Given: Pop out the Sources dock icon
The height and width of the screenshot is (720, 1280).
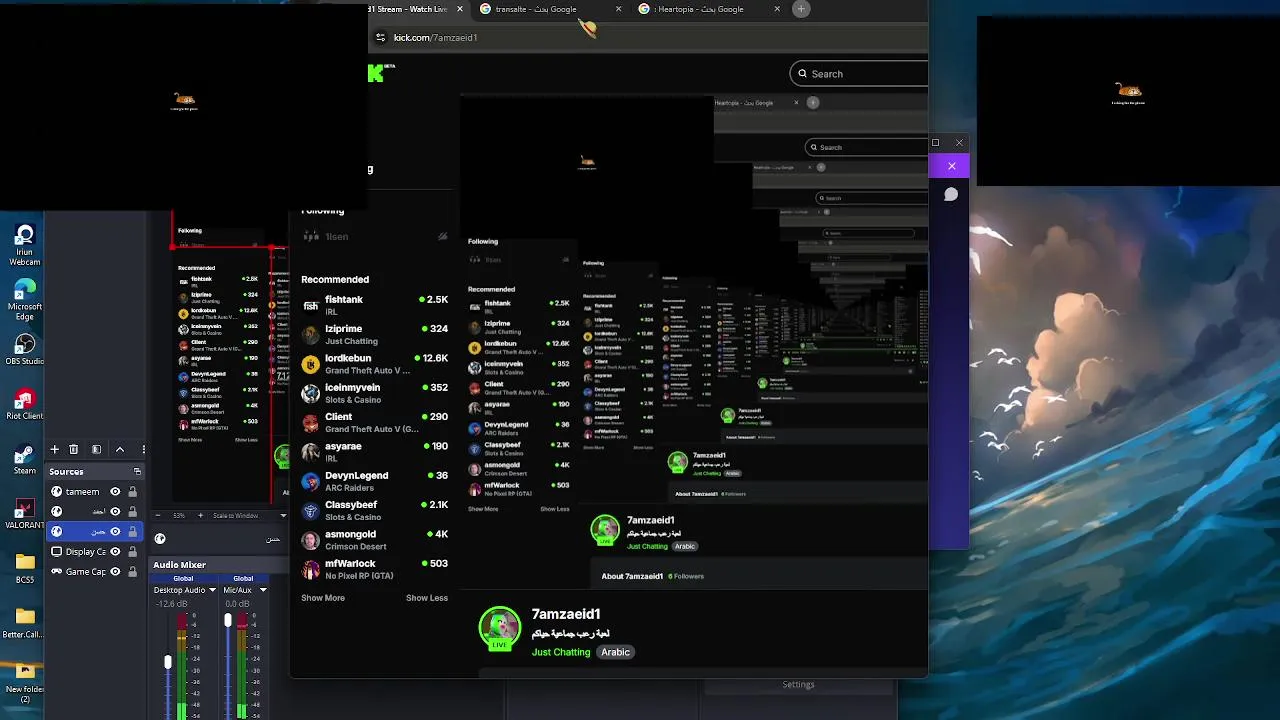Looking at the screenshot, I should (137, 472).
